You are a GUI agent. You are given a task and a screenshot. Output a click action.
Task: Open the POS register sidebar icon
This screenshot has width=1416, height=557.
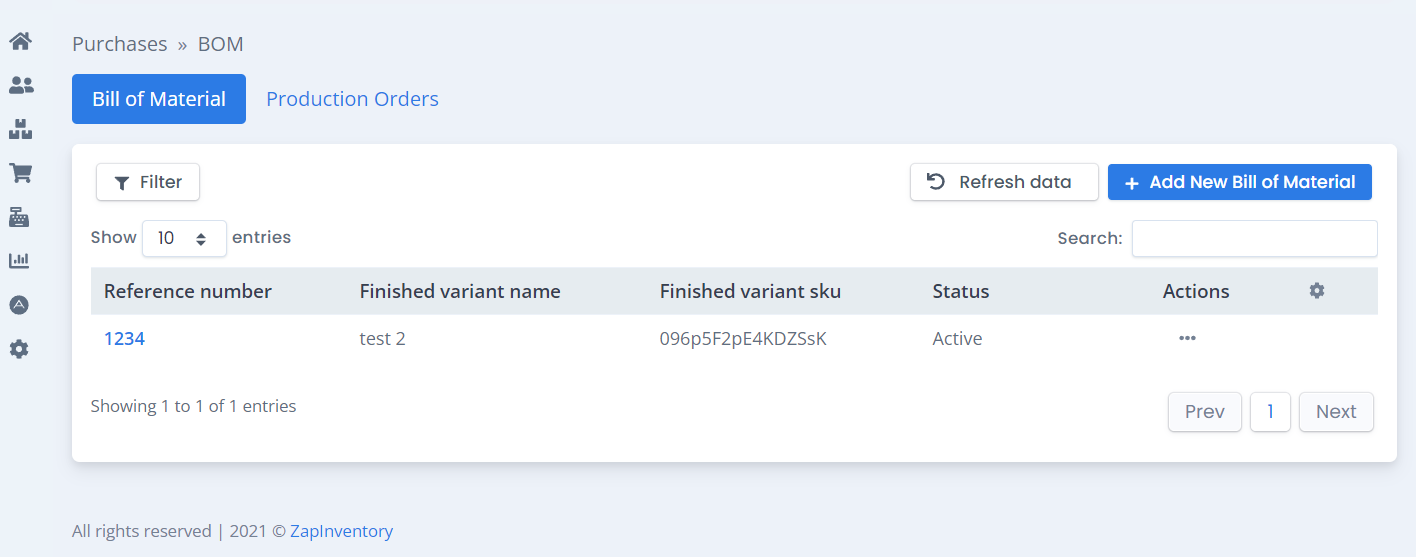pos(20,217)
